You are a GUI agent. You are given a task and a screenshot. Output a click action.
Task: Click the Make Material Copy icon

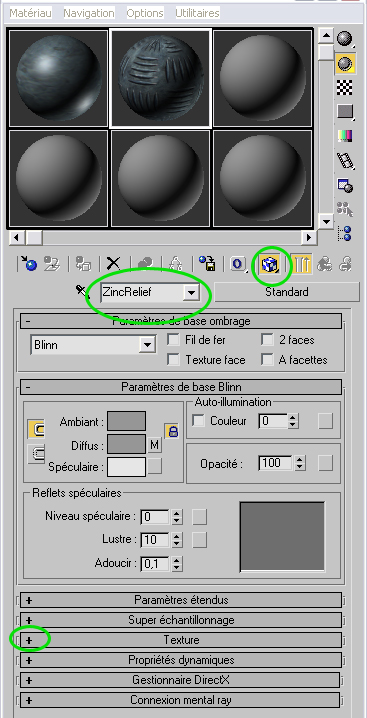coord(145,264)
